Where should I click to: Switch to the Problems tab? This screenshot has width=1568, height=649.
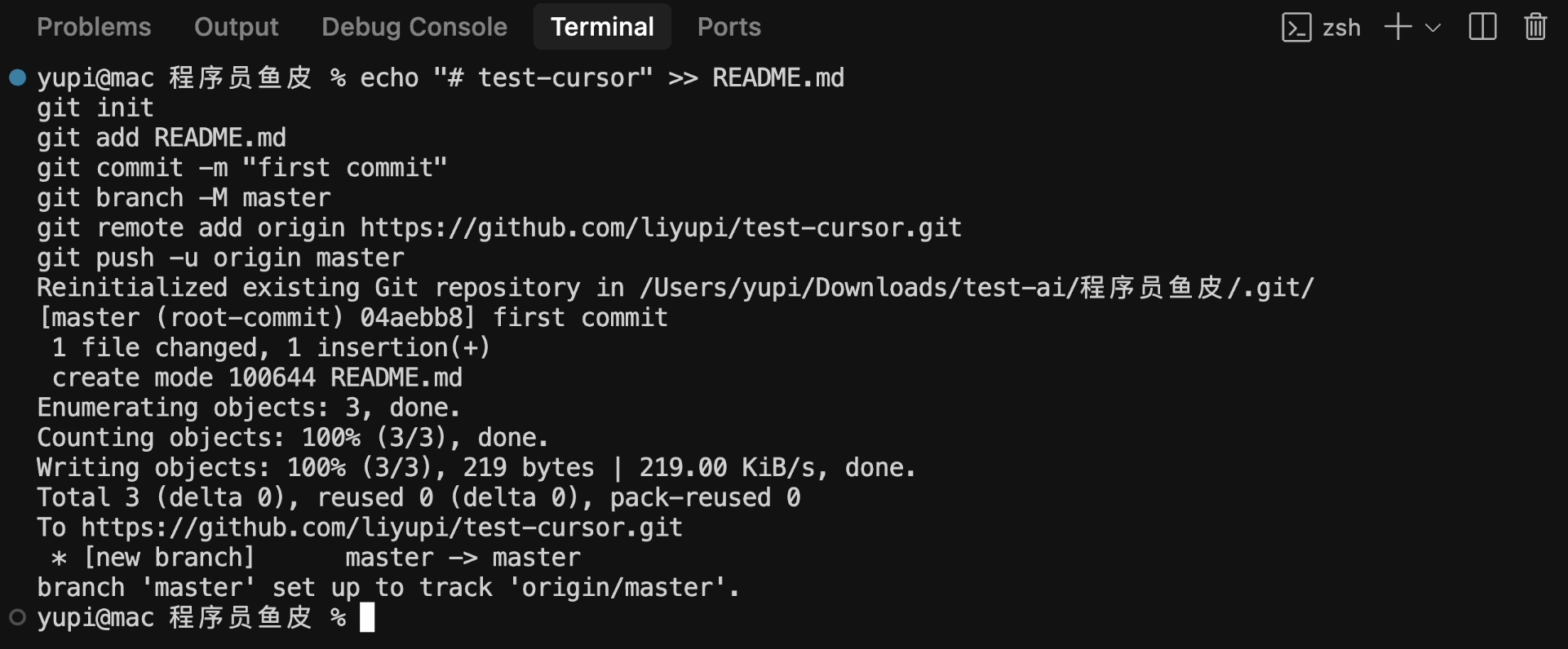(x=94, y=27)
